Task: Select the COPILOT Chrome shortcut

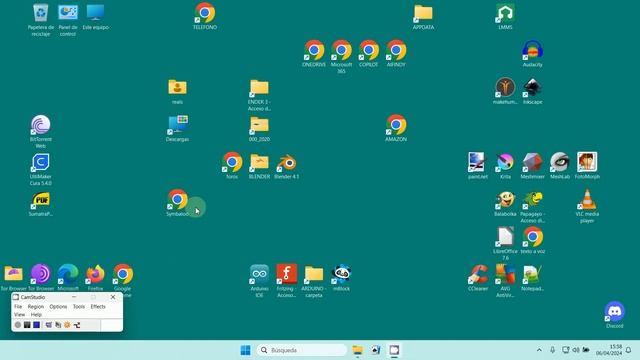Action: click(x=369, y=53)
